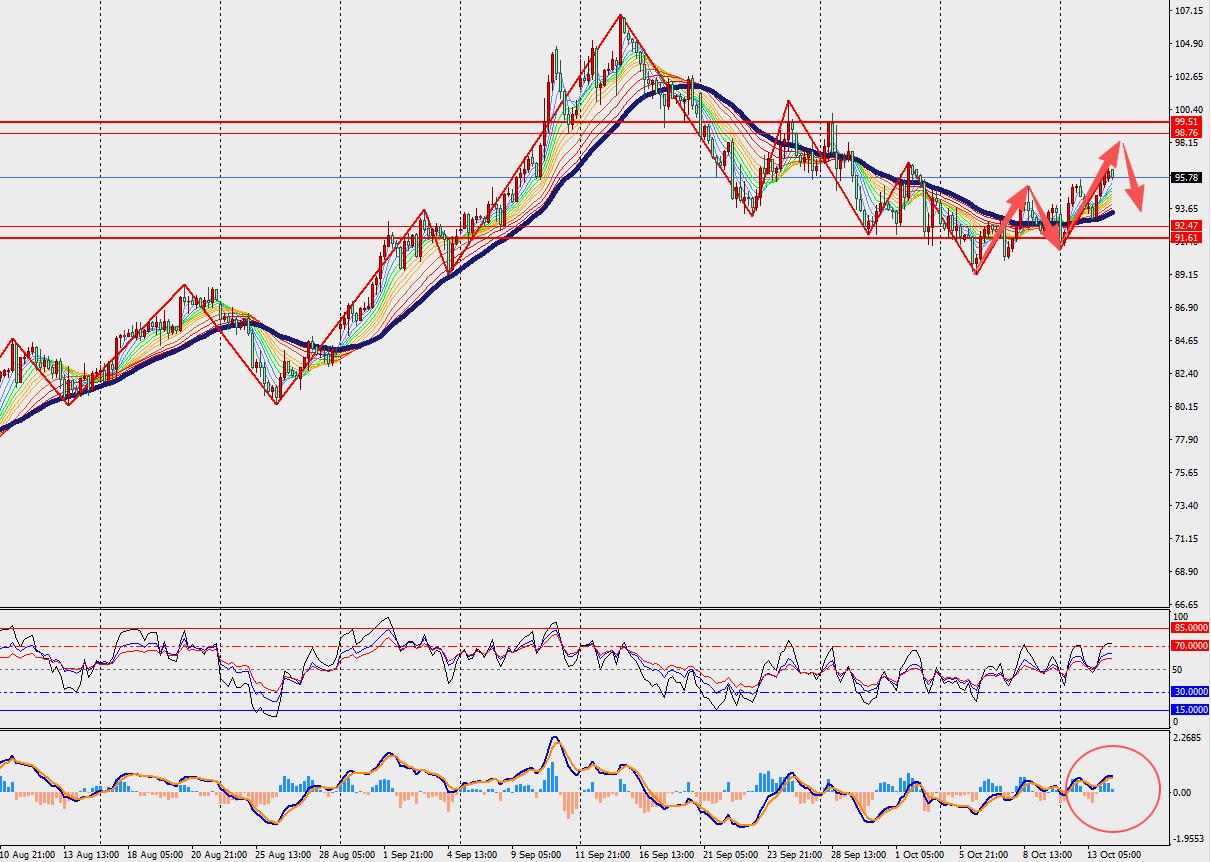The width and height of the screenshot is (1211, 862).
Task: Click the 20 Aug 21:00 time label
Action: (x=219, y=855)
